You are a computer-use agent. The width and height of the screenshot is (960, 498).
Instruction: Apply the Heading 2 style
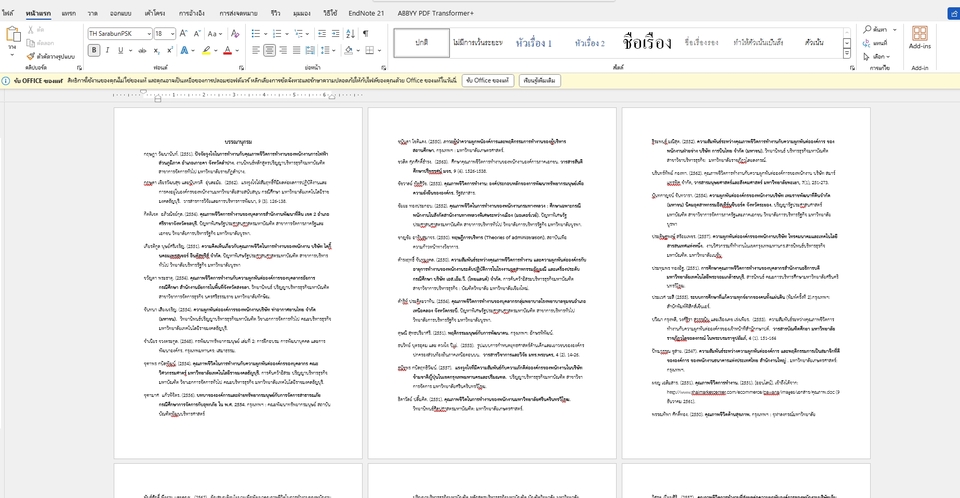(x=590, y=43)
